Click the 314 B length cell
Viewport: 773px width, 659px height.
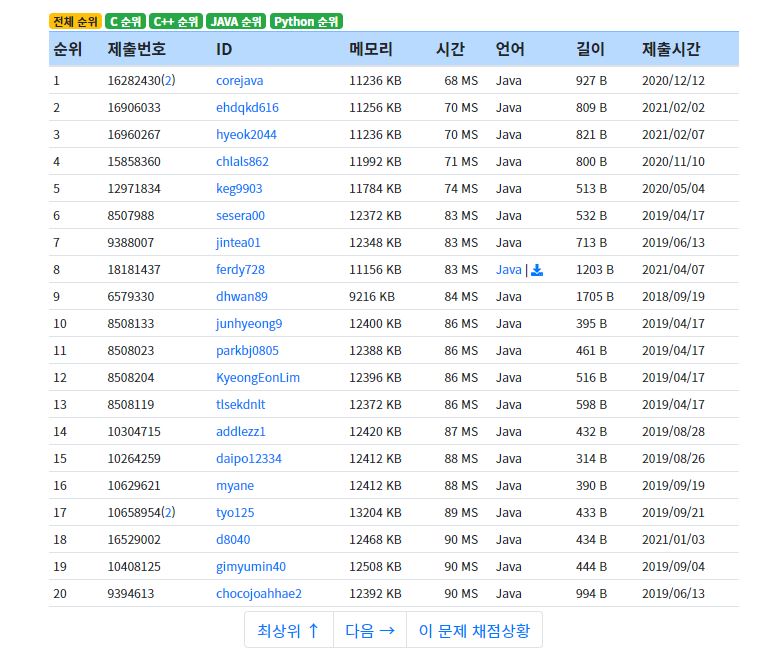591,459
